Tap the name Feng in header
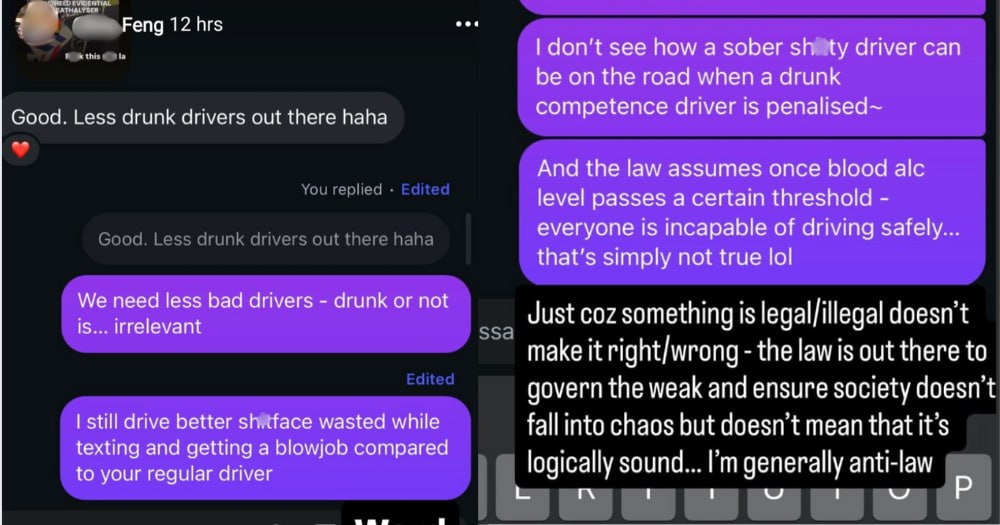The height and width of the screenshot is (525, 1000). [x=143, y=25]
